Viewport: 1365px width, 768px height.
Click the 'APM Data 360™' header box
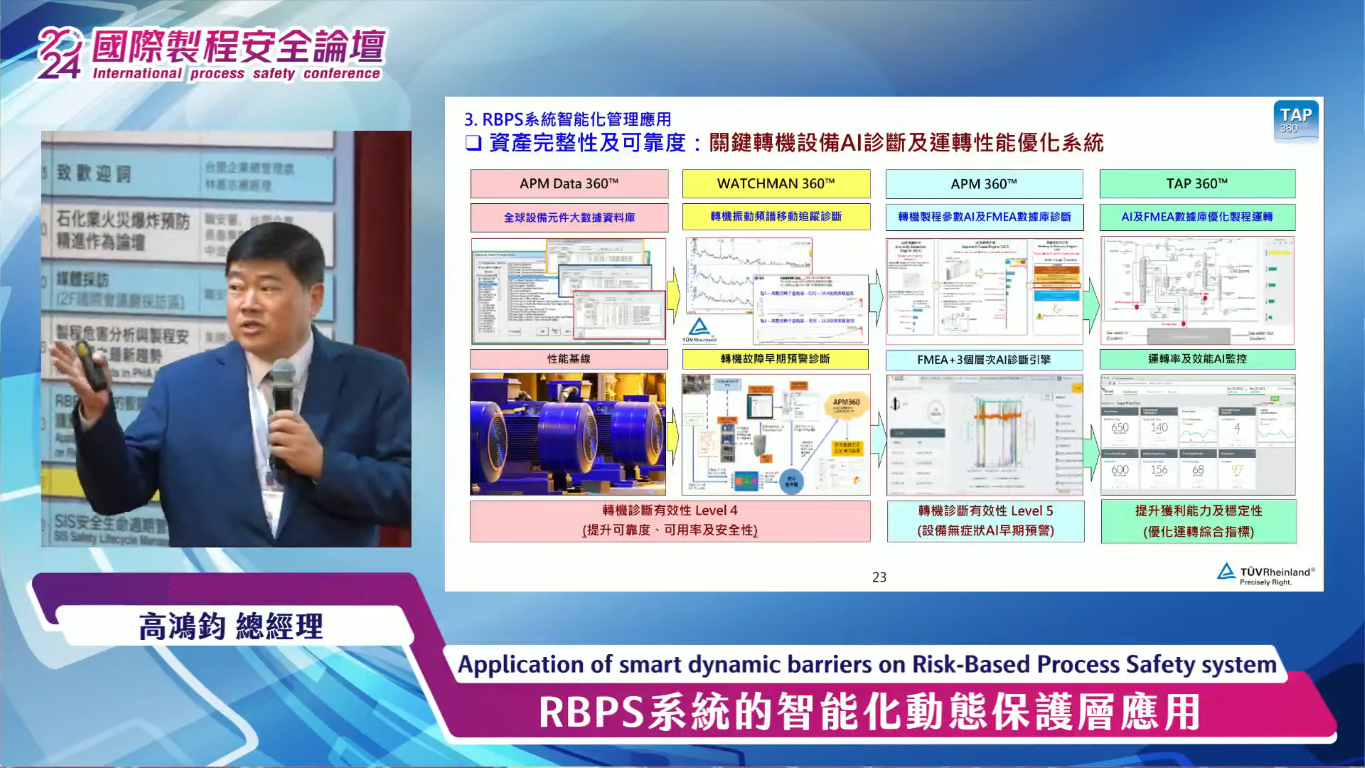pyautogui.click(x=569, y=183)
